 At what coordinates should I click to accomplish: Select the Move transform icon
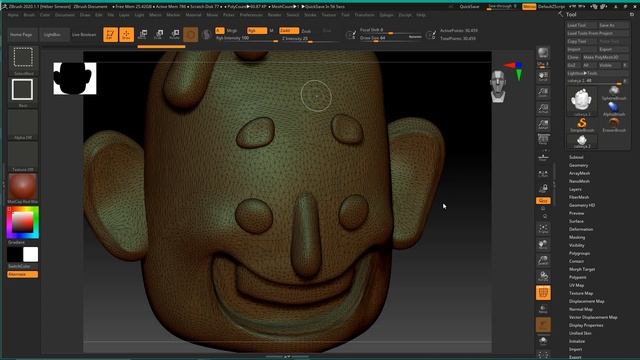142,34
